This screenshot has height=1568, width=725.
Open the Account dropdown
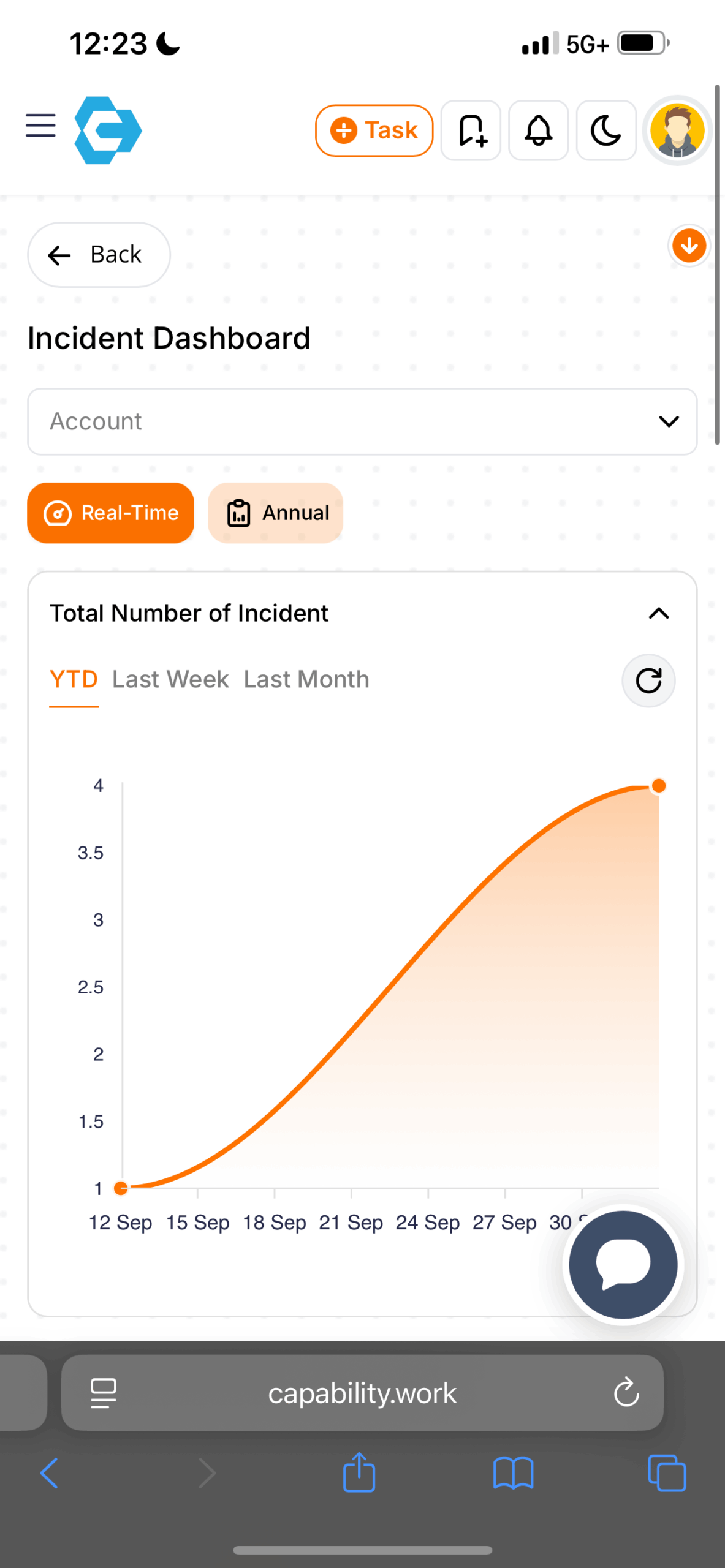click(x=362, y=421)
